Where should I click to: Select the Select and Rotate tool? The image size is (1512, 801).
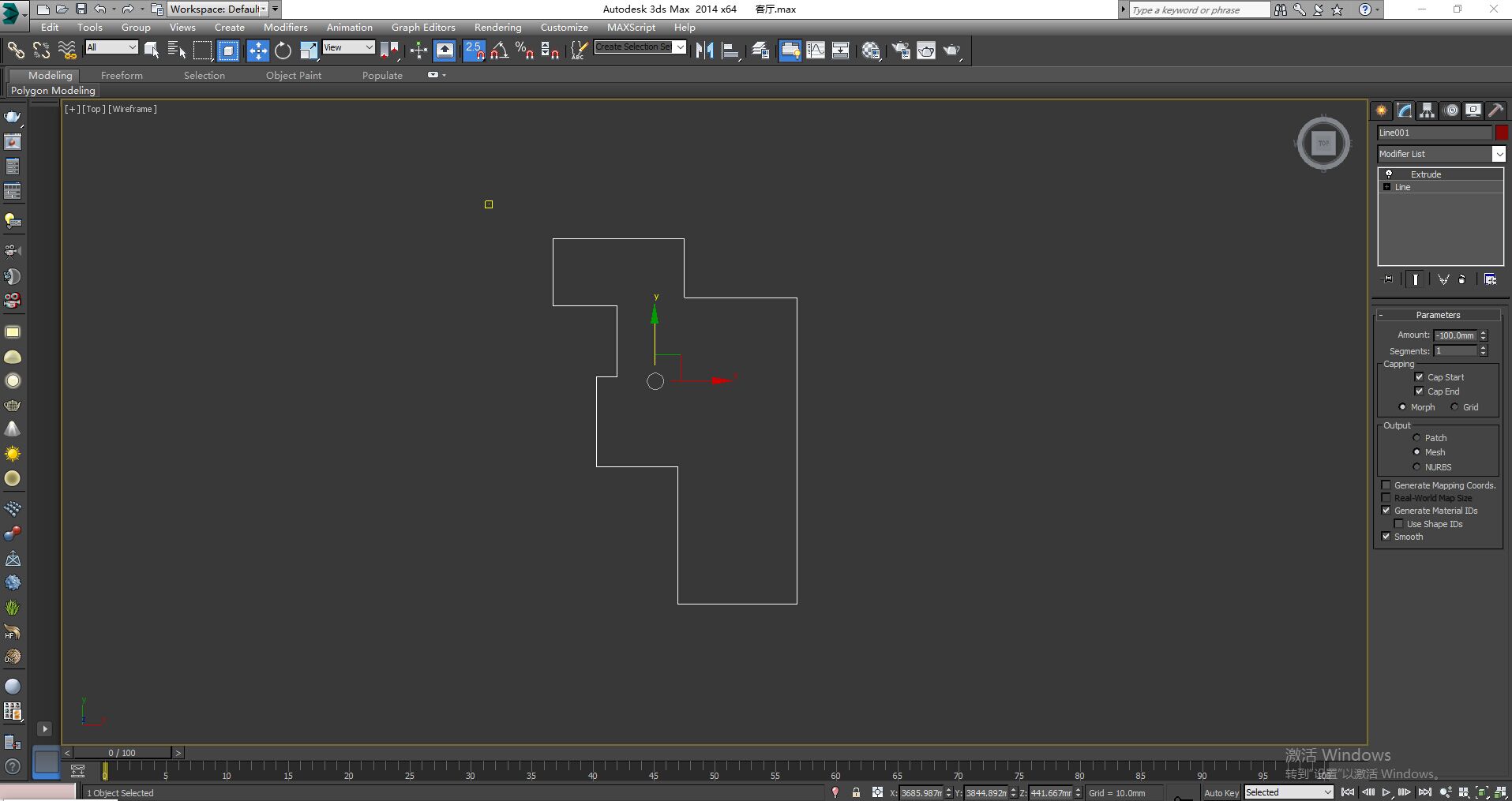pyautogui.click(x=283, y=51)
